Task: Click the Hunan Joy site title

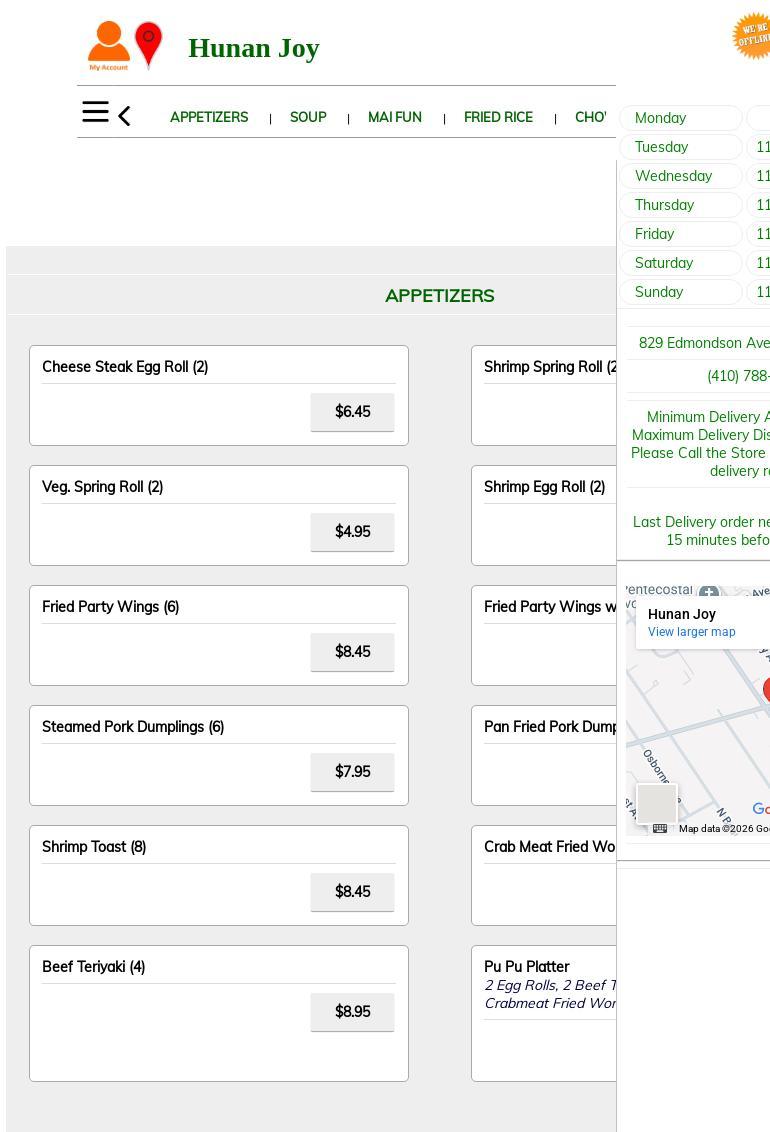Action: pyautogui.click(x=253, y=48)
